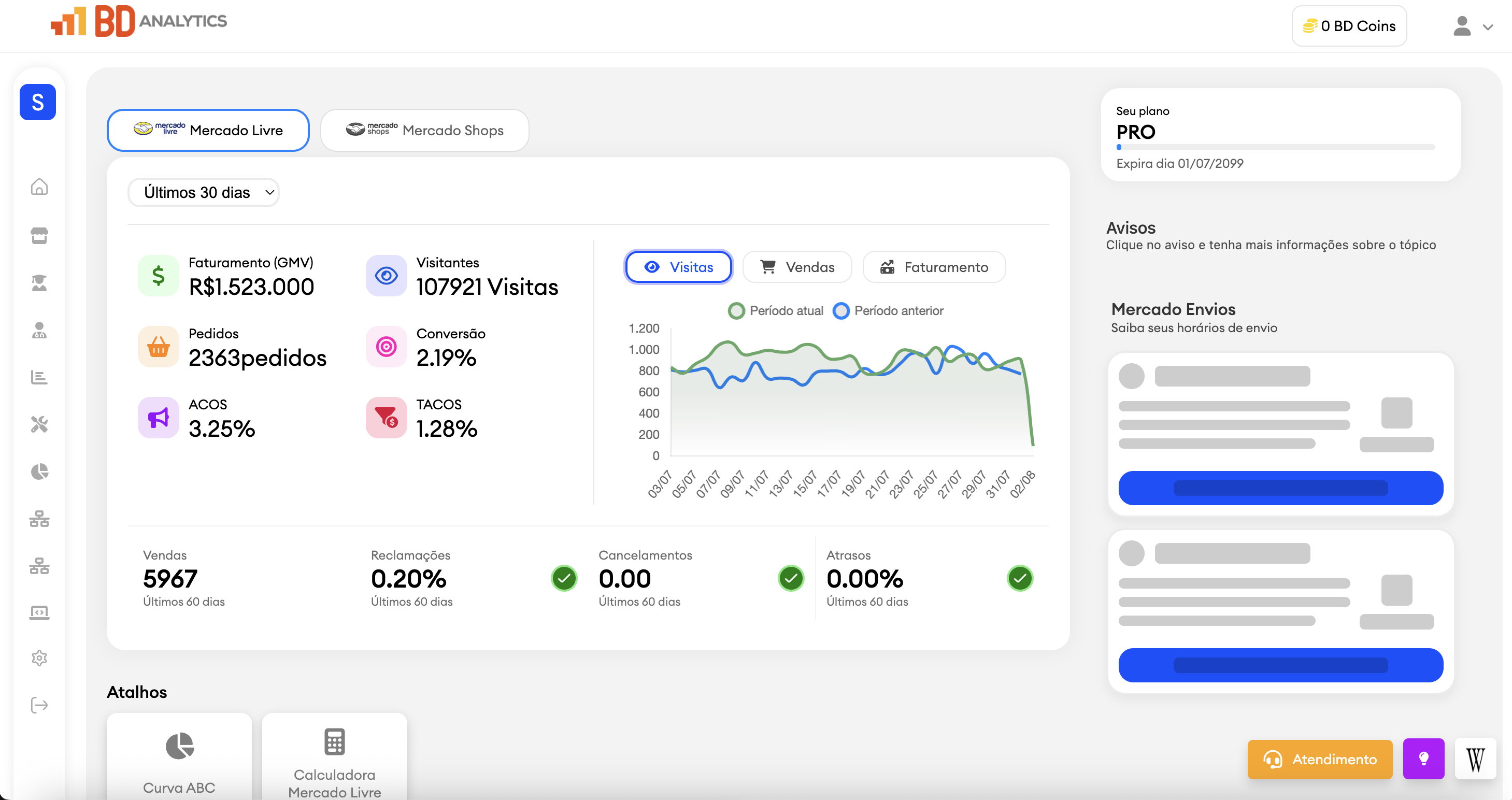Screen dimensions: 1512x800
Task: Click the Vendas 5967 value
Action: click(x=170, y=579)
